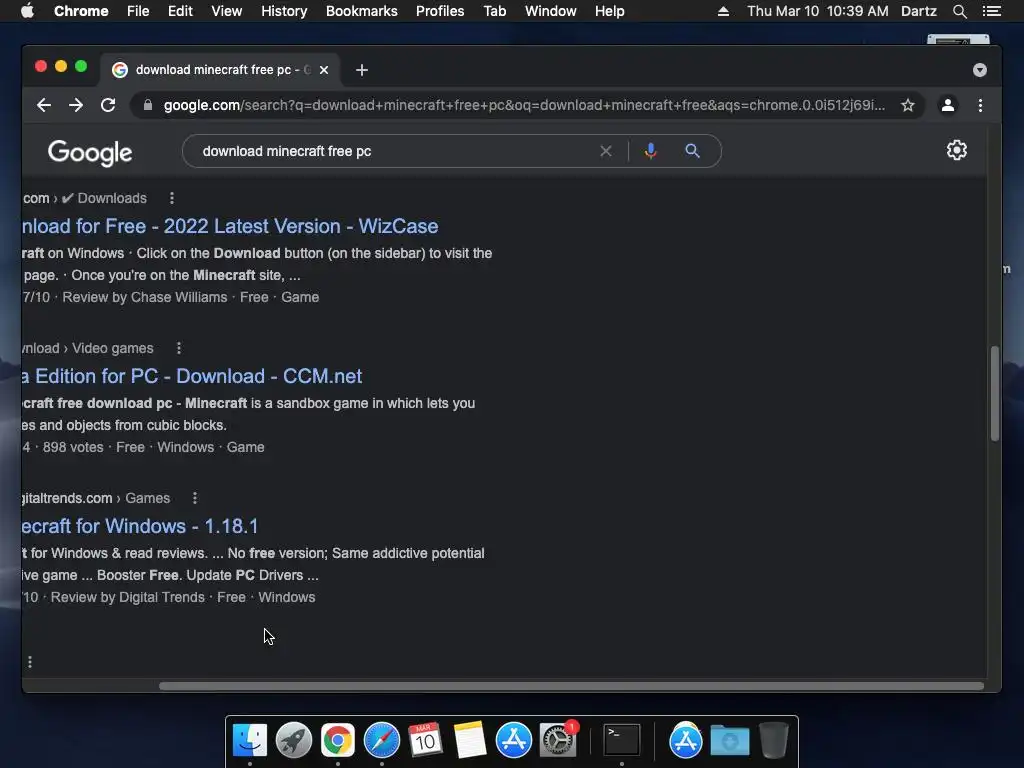Open the Profiles menu

click(440, 11)
